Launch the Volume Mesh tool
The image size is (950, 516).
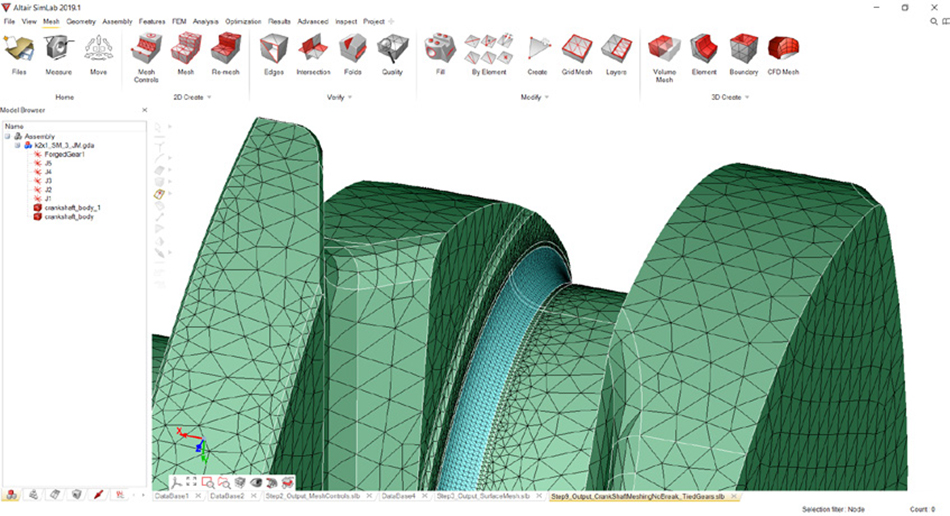click(664, 55)
